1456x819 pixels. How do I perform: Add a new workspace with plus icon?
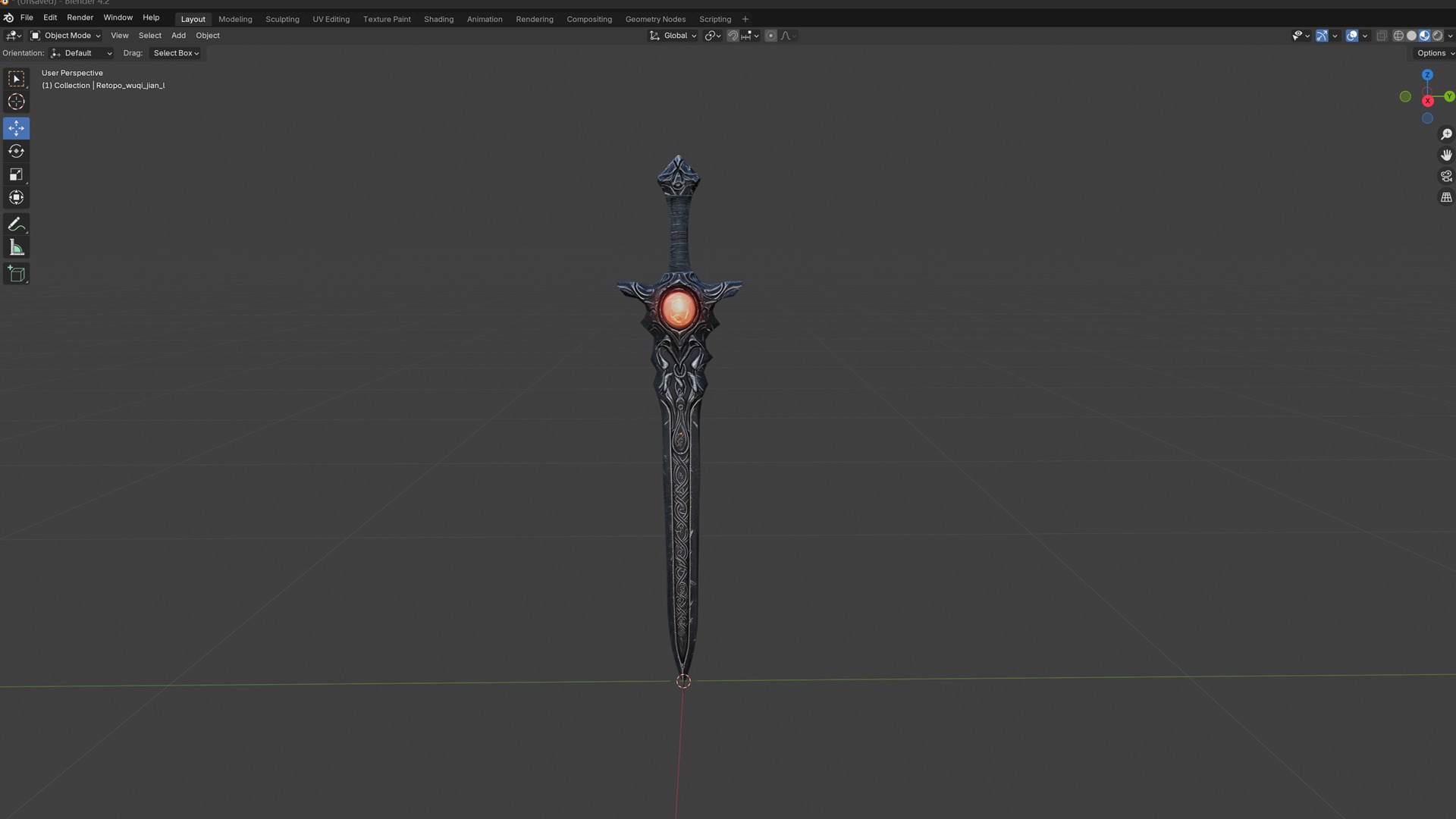[x=745, y=19]
